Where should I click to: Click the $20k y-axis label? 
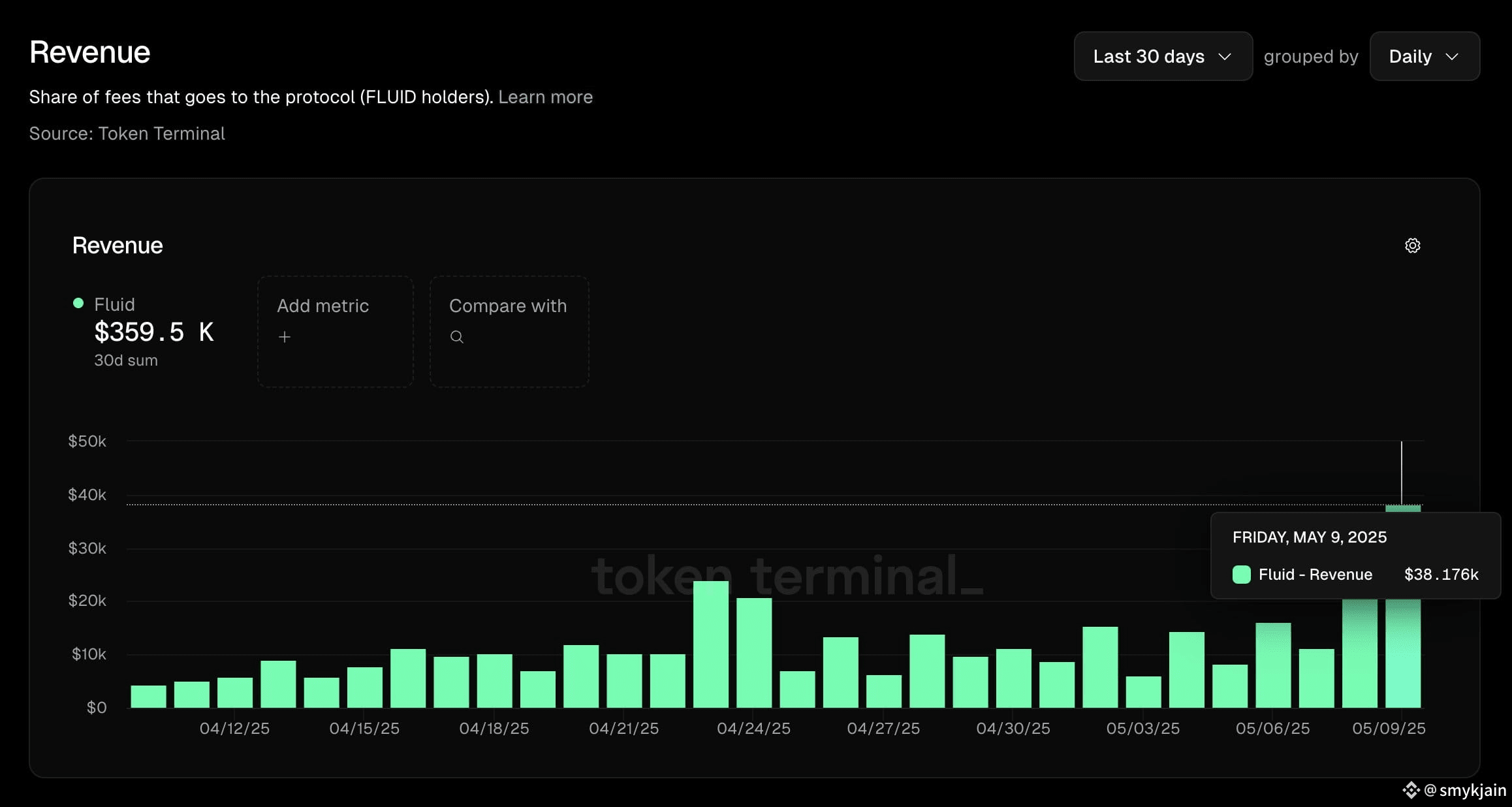[x=87, y=601]
